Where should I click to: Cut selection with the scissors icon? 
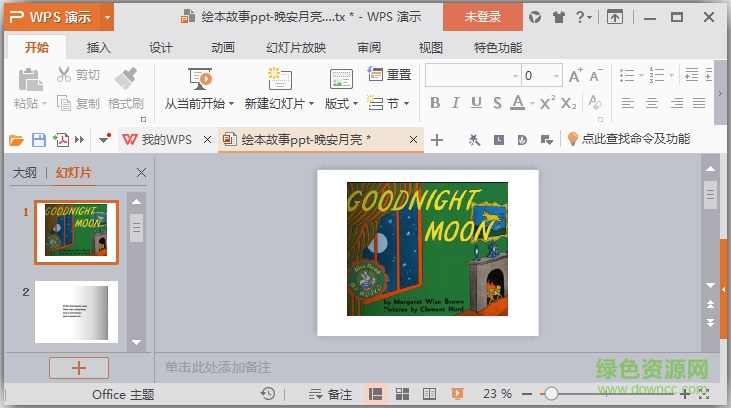63,74
